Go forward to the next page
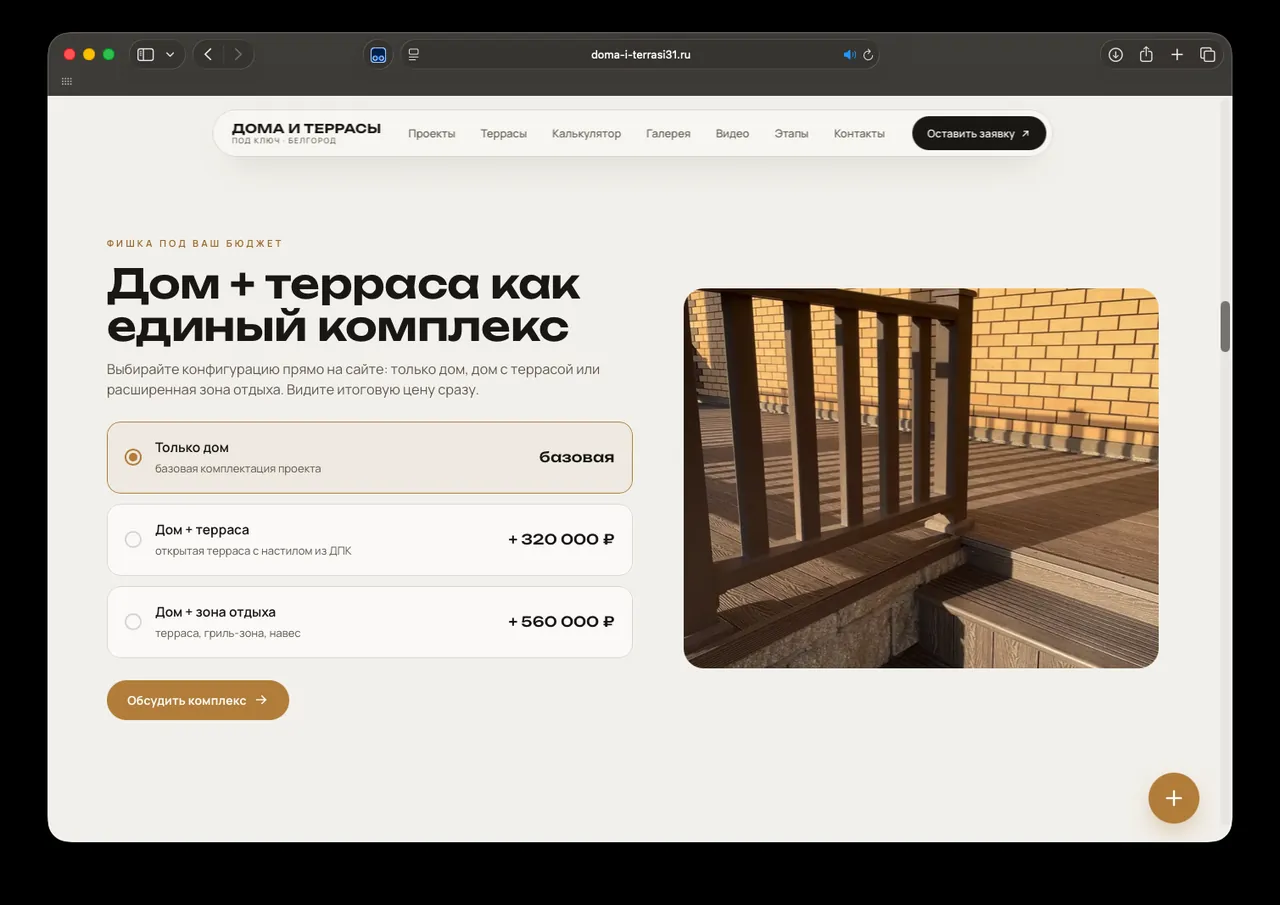The image size is (1280, 905). (238, 55)
